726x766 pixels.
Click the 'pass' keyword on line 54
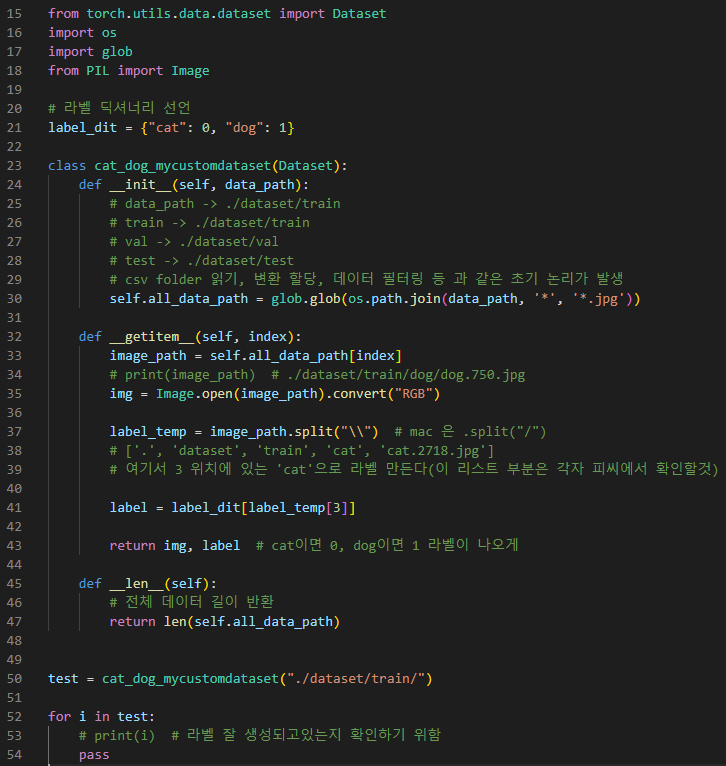94,755
